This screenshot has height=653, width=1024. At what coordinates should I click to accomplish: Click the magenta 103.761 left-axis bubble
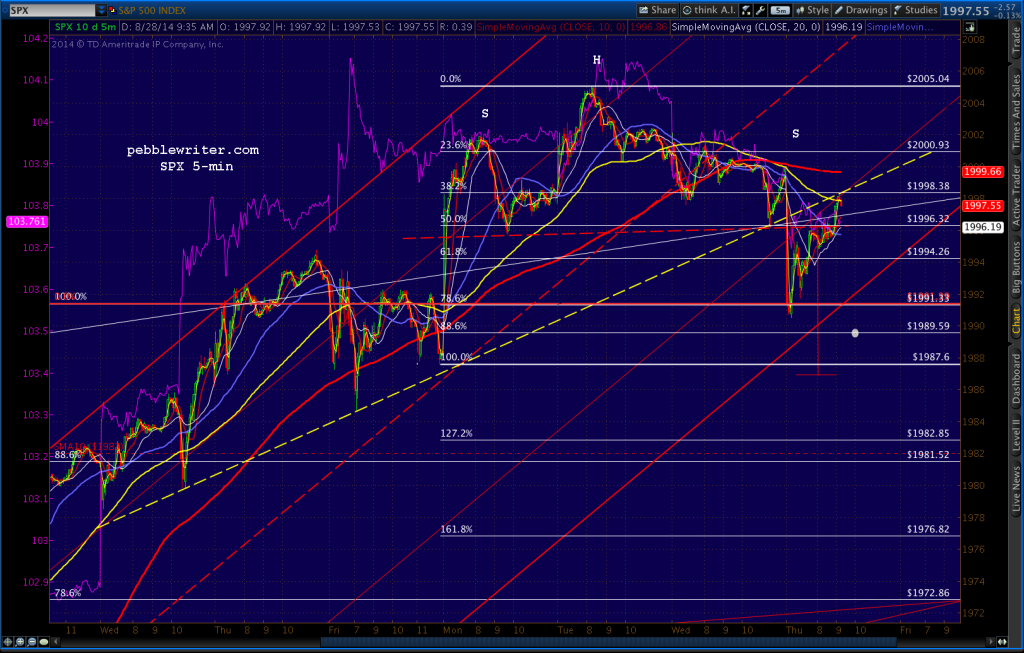(x=27, y=221)
